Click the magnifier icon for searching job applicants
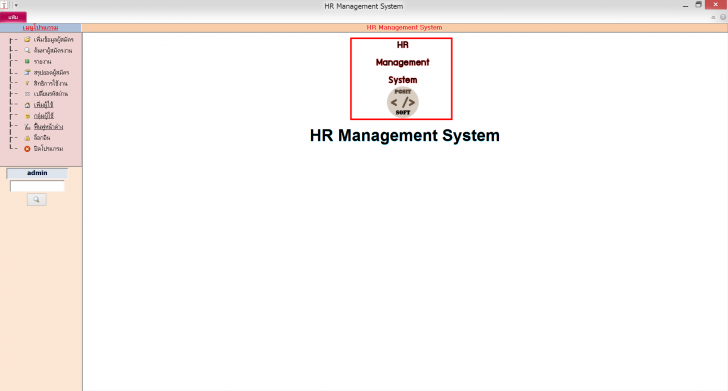This screenshot has width=728, height=391. tap(27, 50)
